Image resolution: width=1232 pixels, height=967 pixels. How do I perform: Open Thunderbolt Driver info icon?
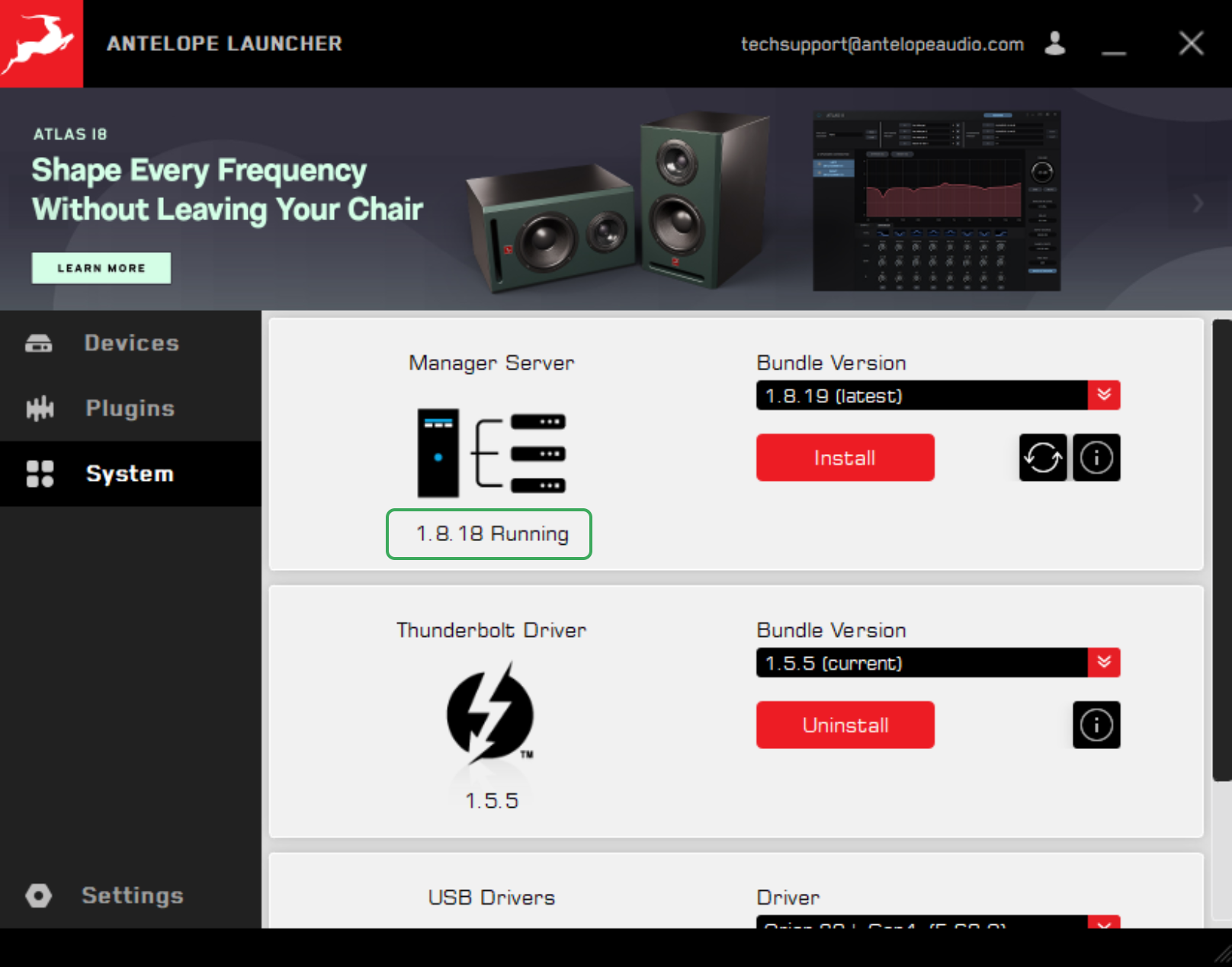1096,725
